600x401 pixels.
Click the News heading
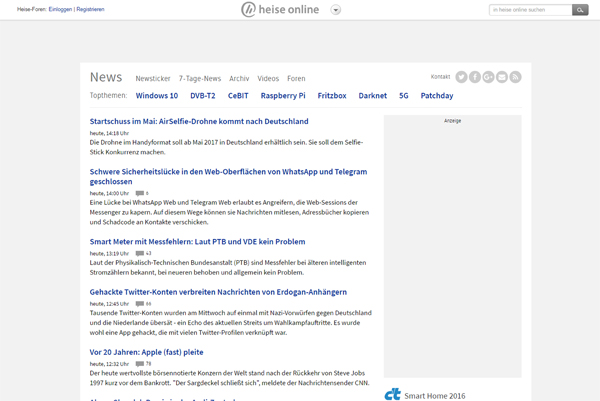click(106, 77)
